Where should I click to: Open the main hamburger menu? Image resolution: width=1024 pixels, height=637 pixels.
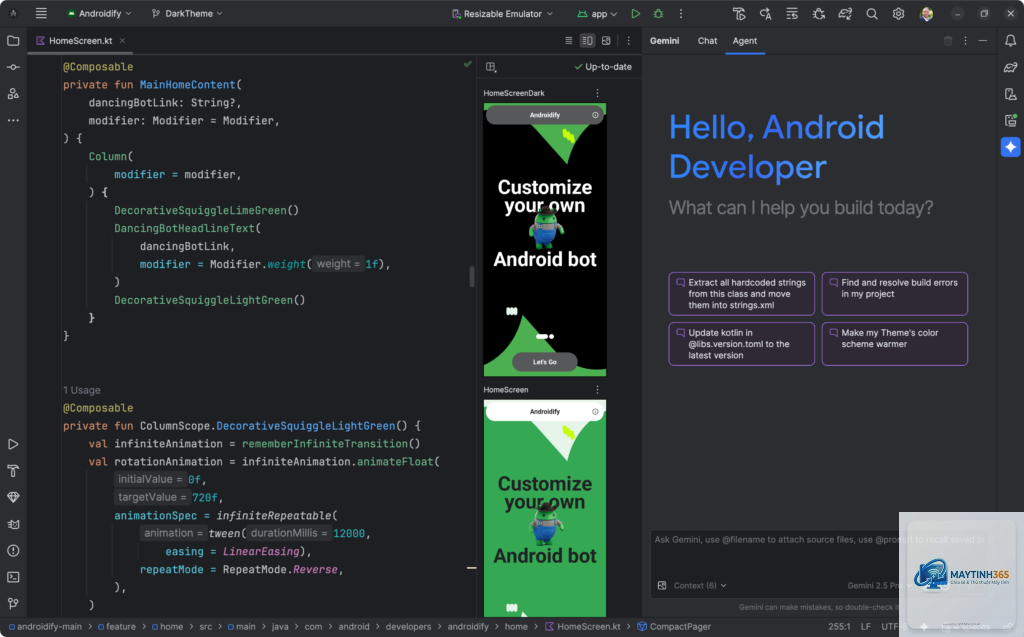click(x=41, y=13)
